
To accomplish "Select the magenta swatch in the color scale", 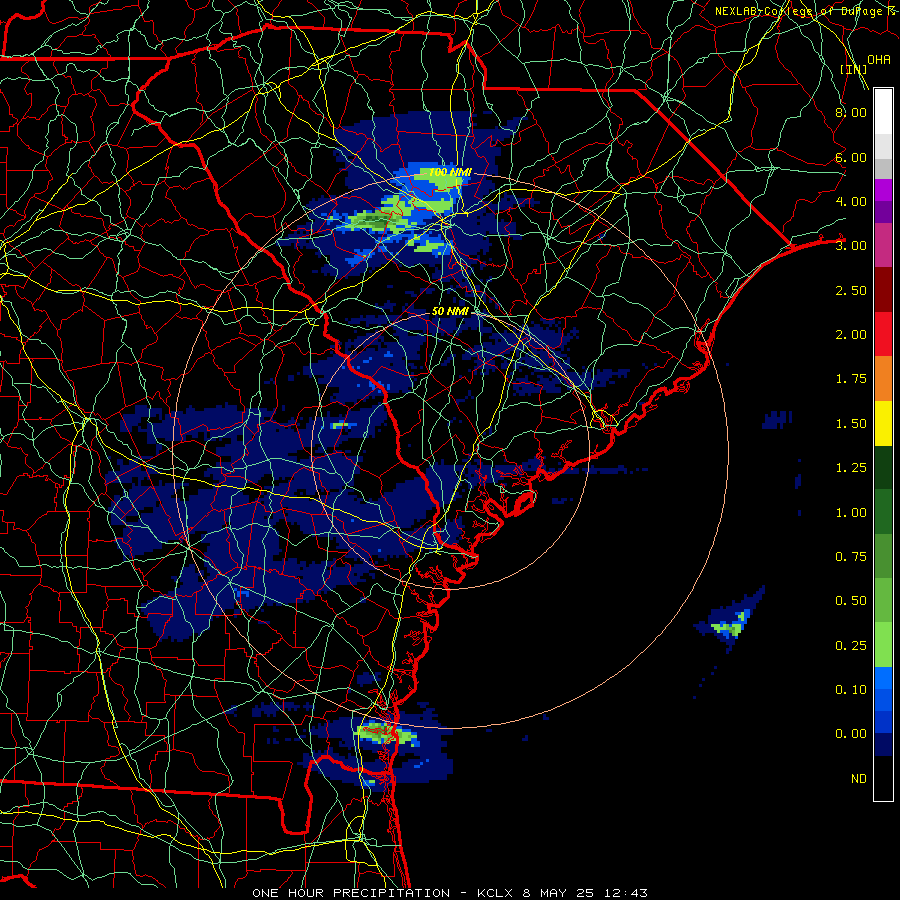I will coord(883,190).
